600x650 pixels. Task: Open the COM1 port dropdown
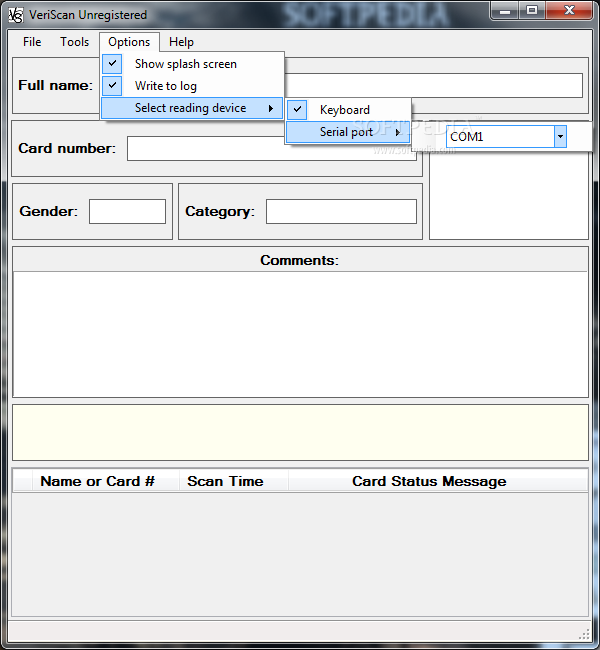coord(560,136)
